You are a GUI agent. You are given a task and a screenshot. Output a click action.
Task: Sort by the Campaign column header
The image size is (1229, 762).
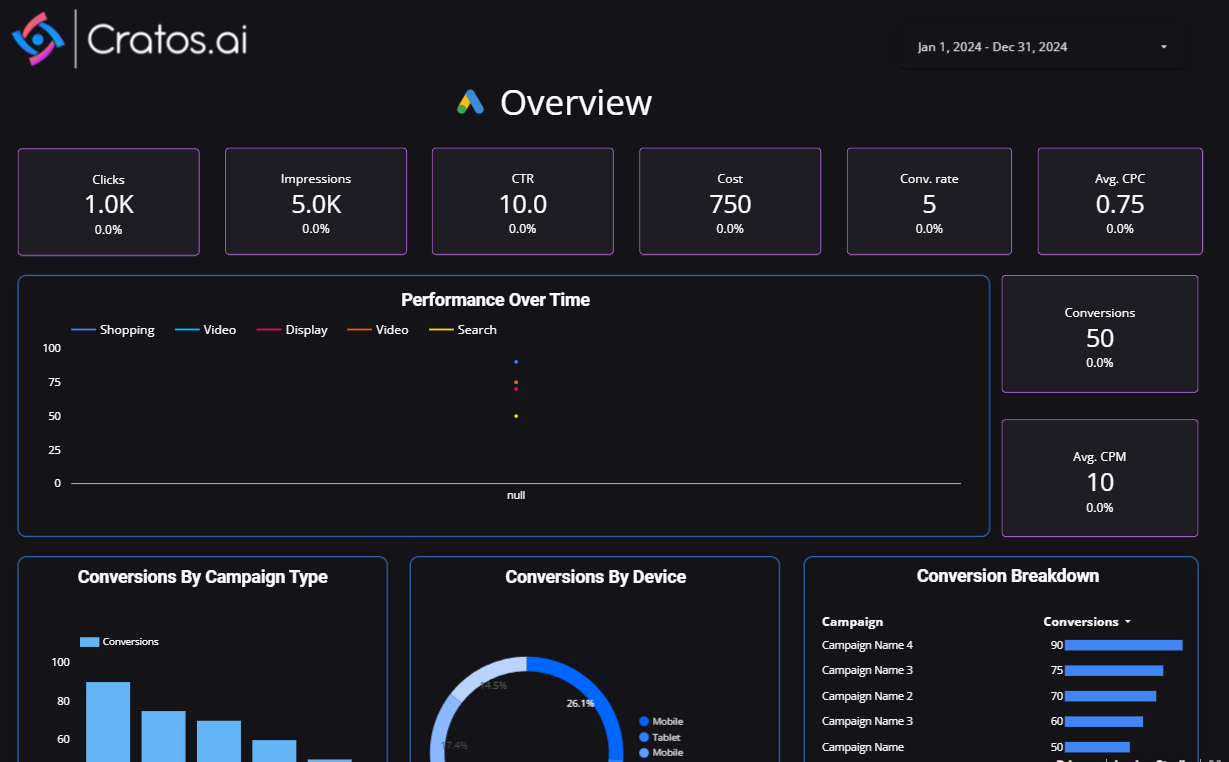tap(852, 622)
